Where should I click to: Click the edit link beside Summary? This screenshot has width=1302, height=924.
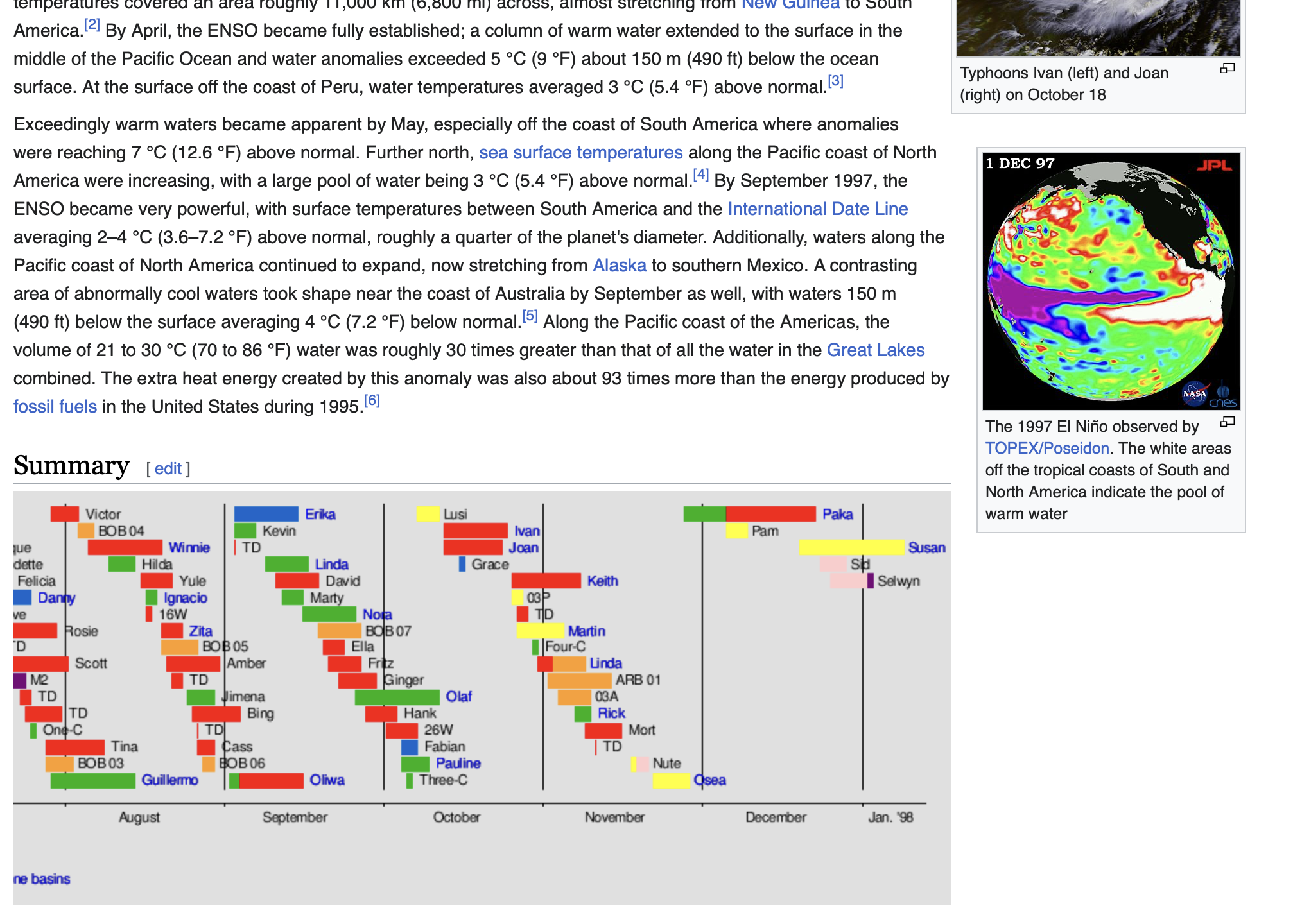pyautogui.click(x=168, y=468)
